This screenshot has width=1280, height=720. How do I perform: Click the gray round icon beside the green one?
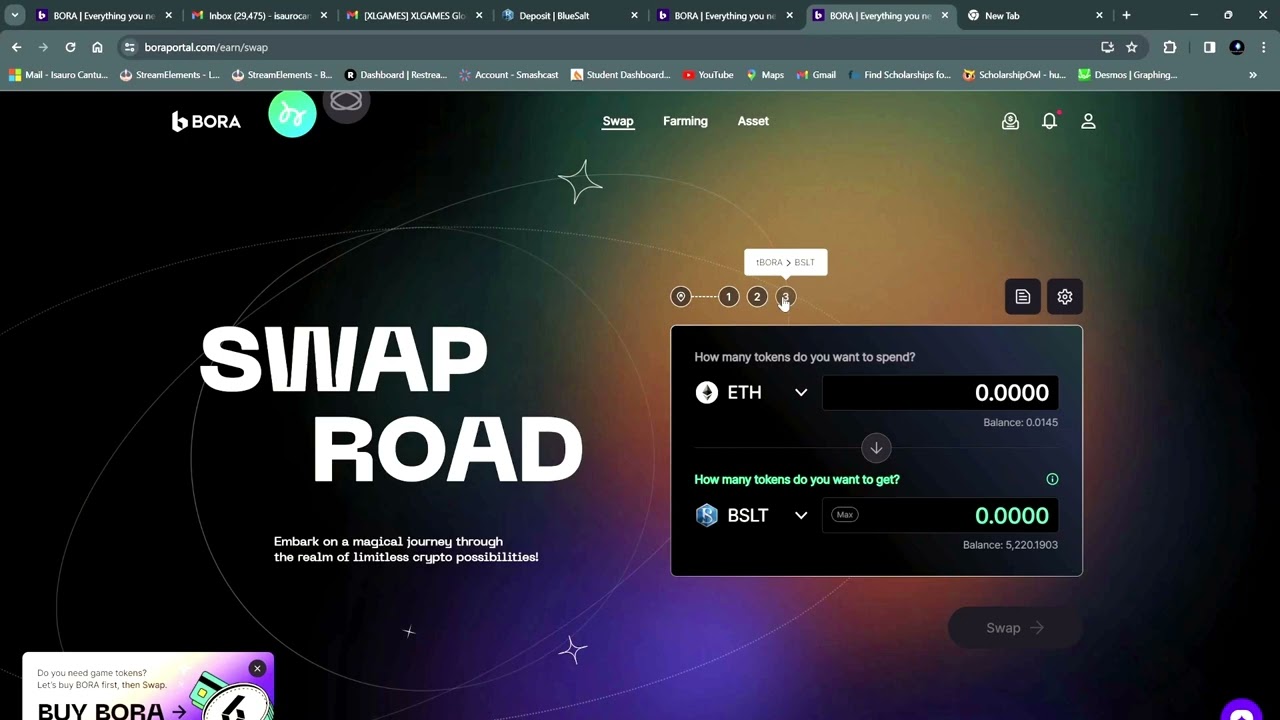(346, 103)
